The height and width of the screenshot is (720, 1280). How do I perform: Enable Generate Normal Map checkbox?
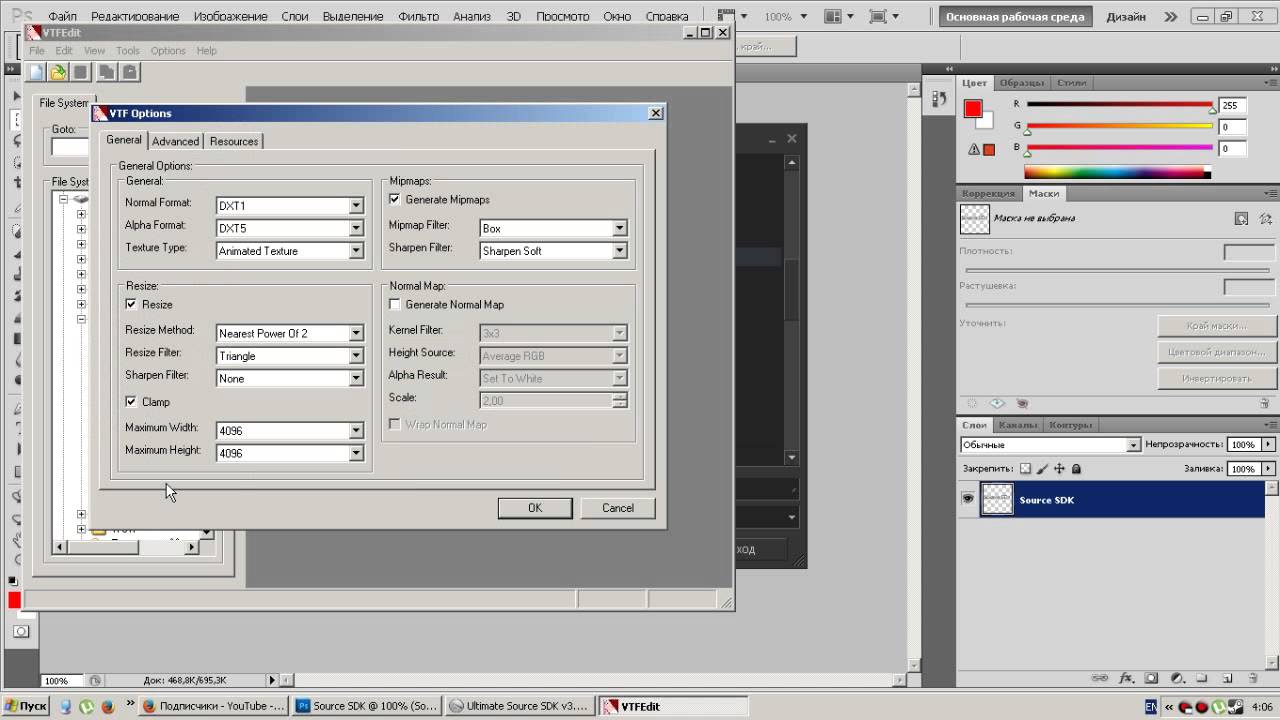pos(394,304)
